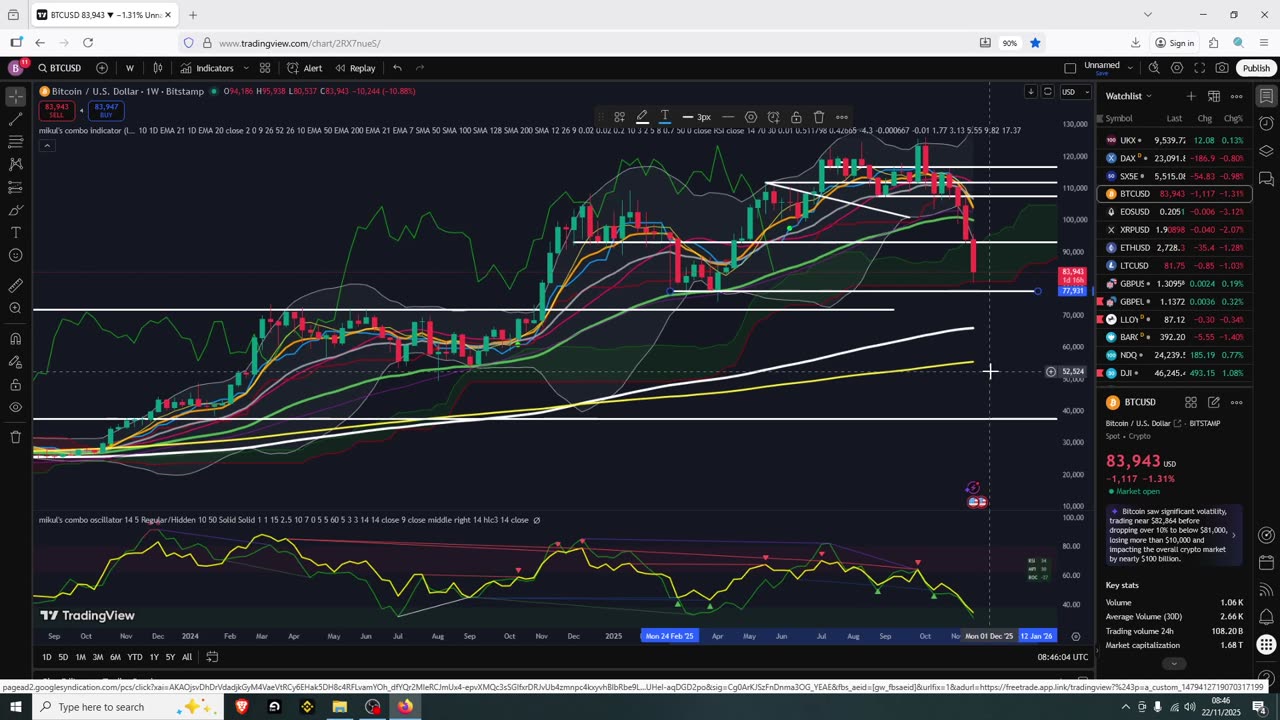Image resolution: width=1280 pixels, height=720 pixels.
Task: Pick line color pencil in drawing toolbar
Action: tap(642, 117)
